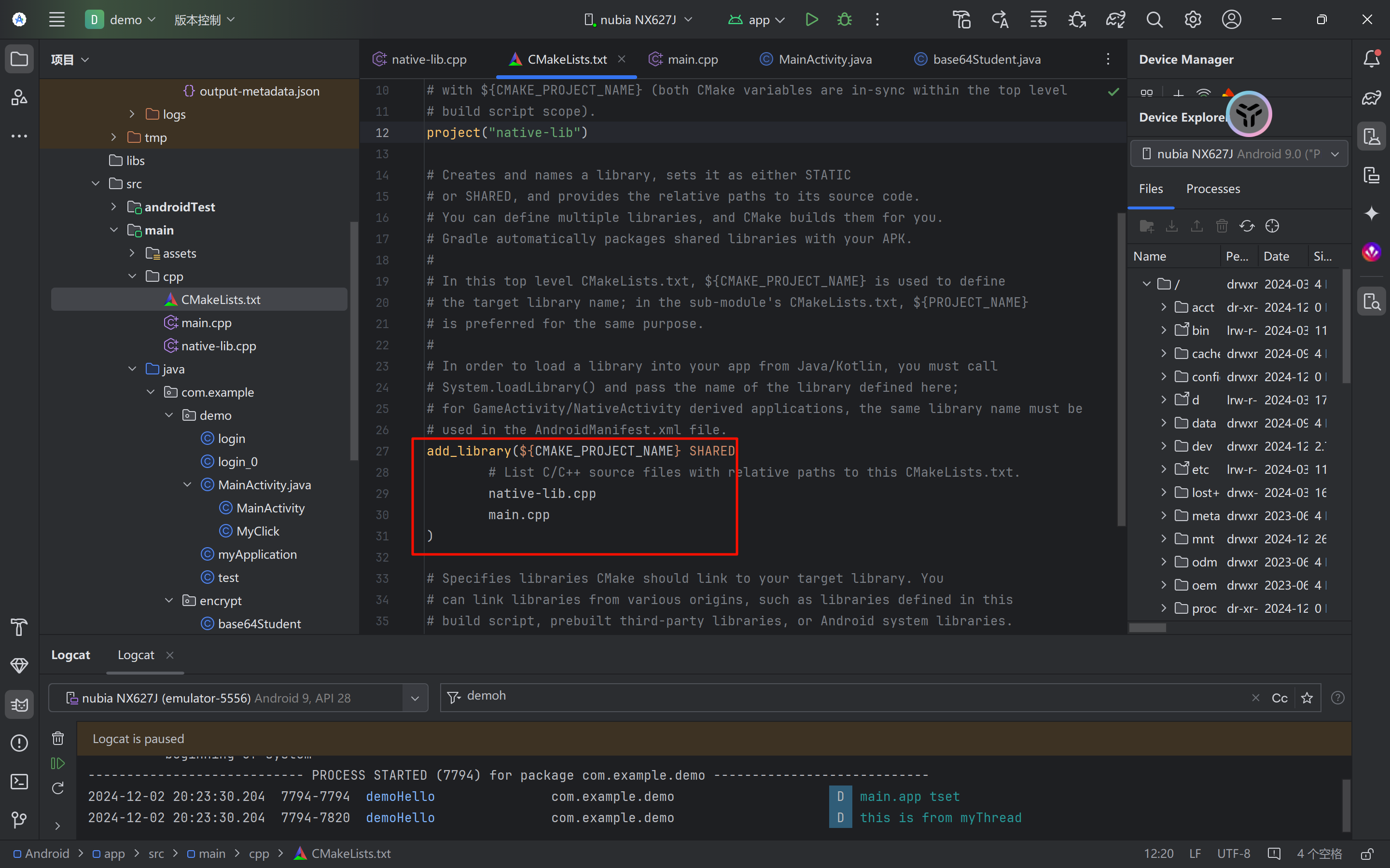
Task: Open the Terminal tool window icon
Action: [19, 781]
